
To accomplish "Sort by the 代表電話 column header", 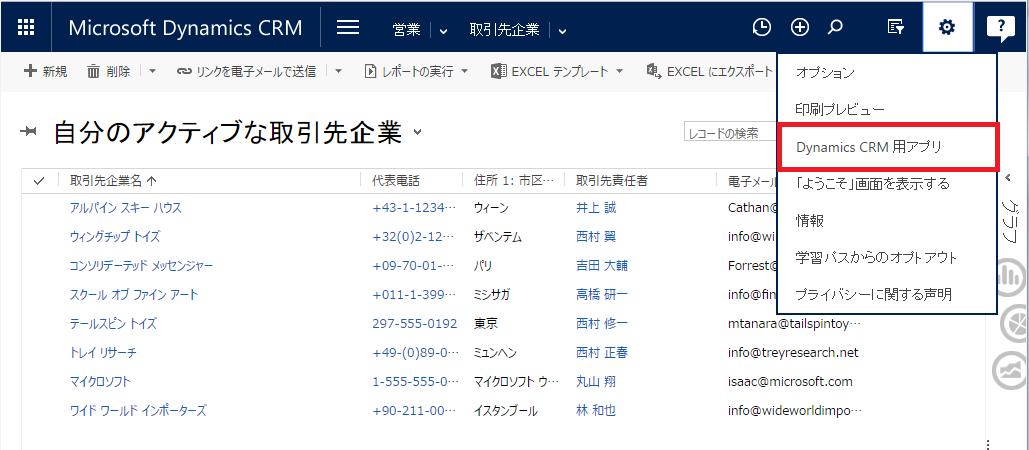I will (396, 181).
